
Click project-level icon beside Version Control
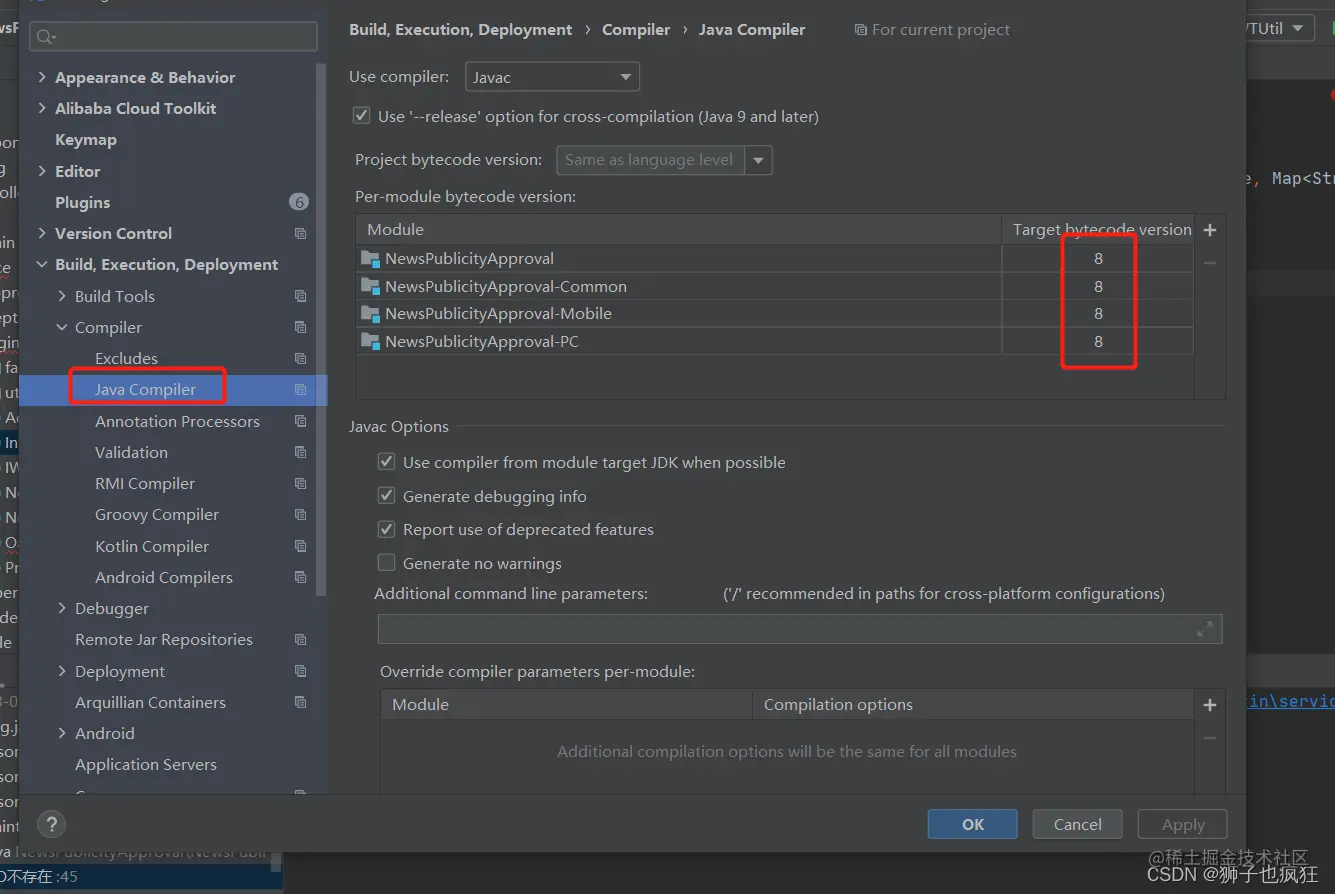(x=300, y=233)
